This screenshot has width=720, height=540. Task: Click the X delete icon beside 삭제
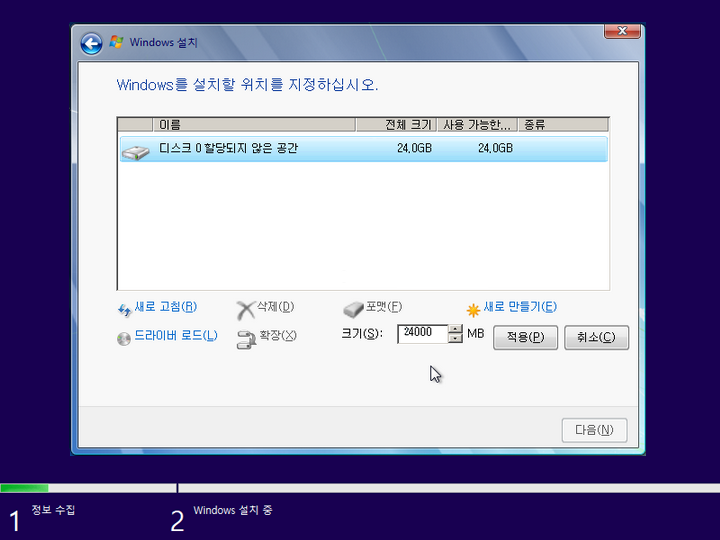click(x=245, y=310)
